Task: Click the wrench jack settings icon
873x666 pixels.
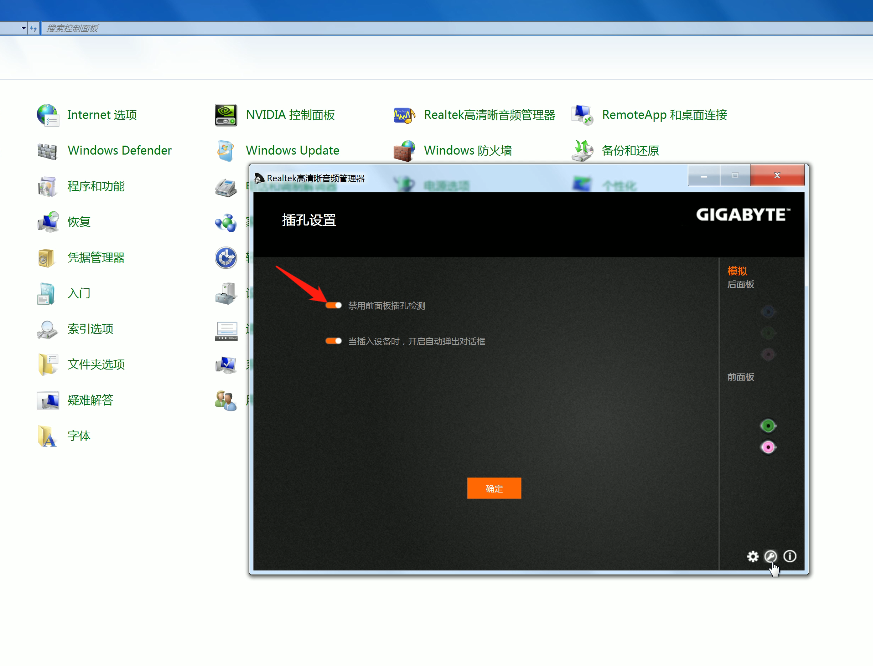Action: (771, 556)
